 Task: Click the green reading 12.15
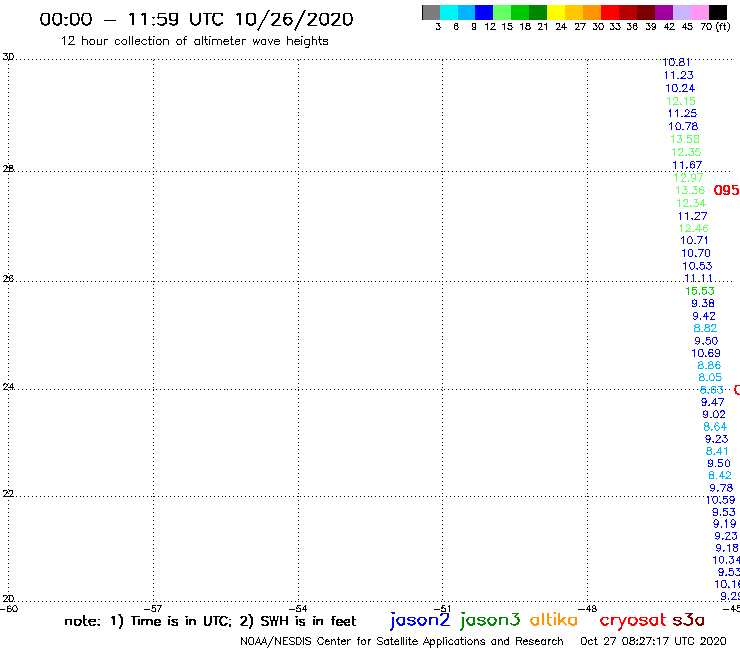(x=681, y=101)
